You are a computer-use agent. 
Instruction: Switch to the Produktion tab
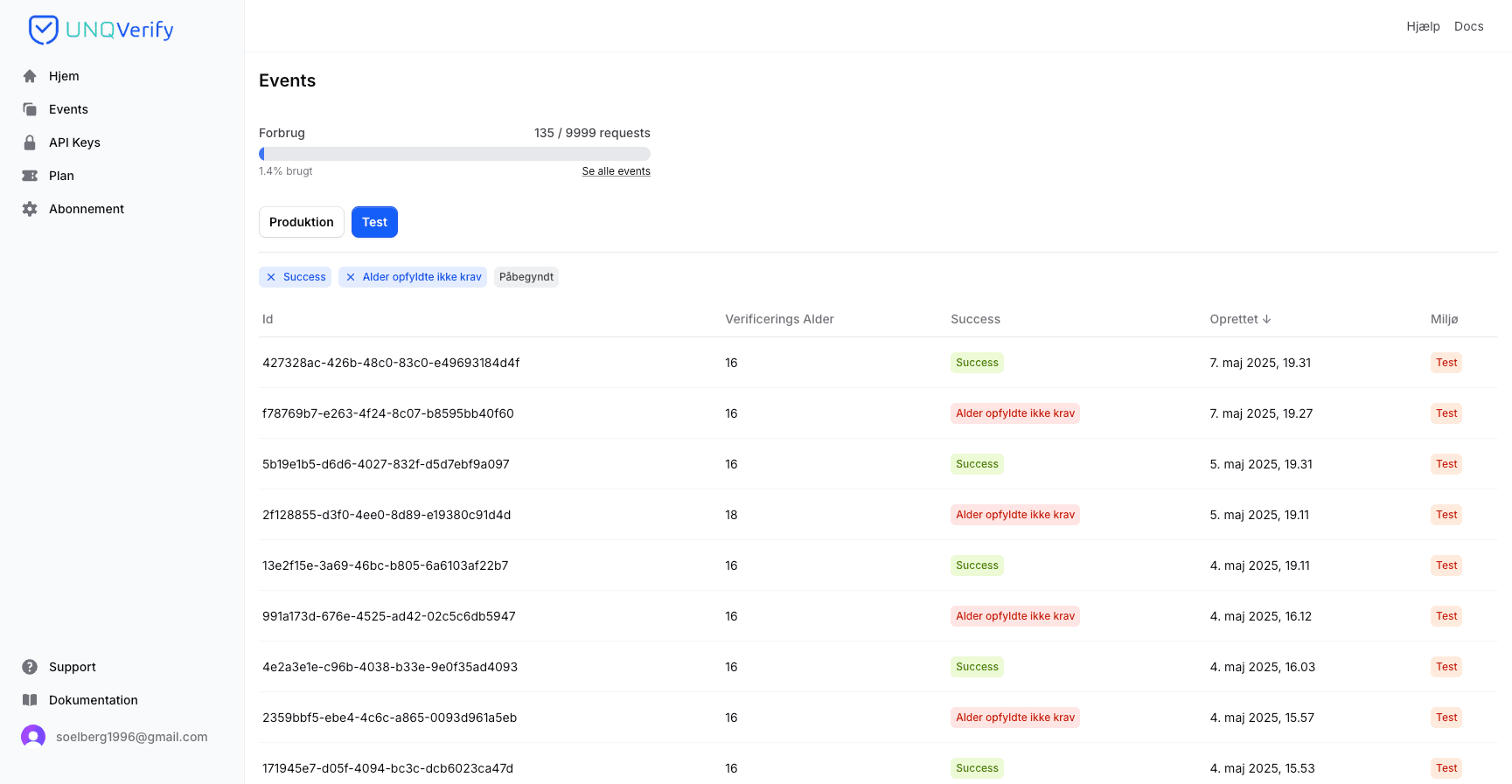point(301,222)
